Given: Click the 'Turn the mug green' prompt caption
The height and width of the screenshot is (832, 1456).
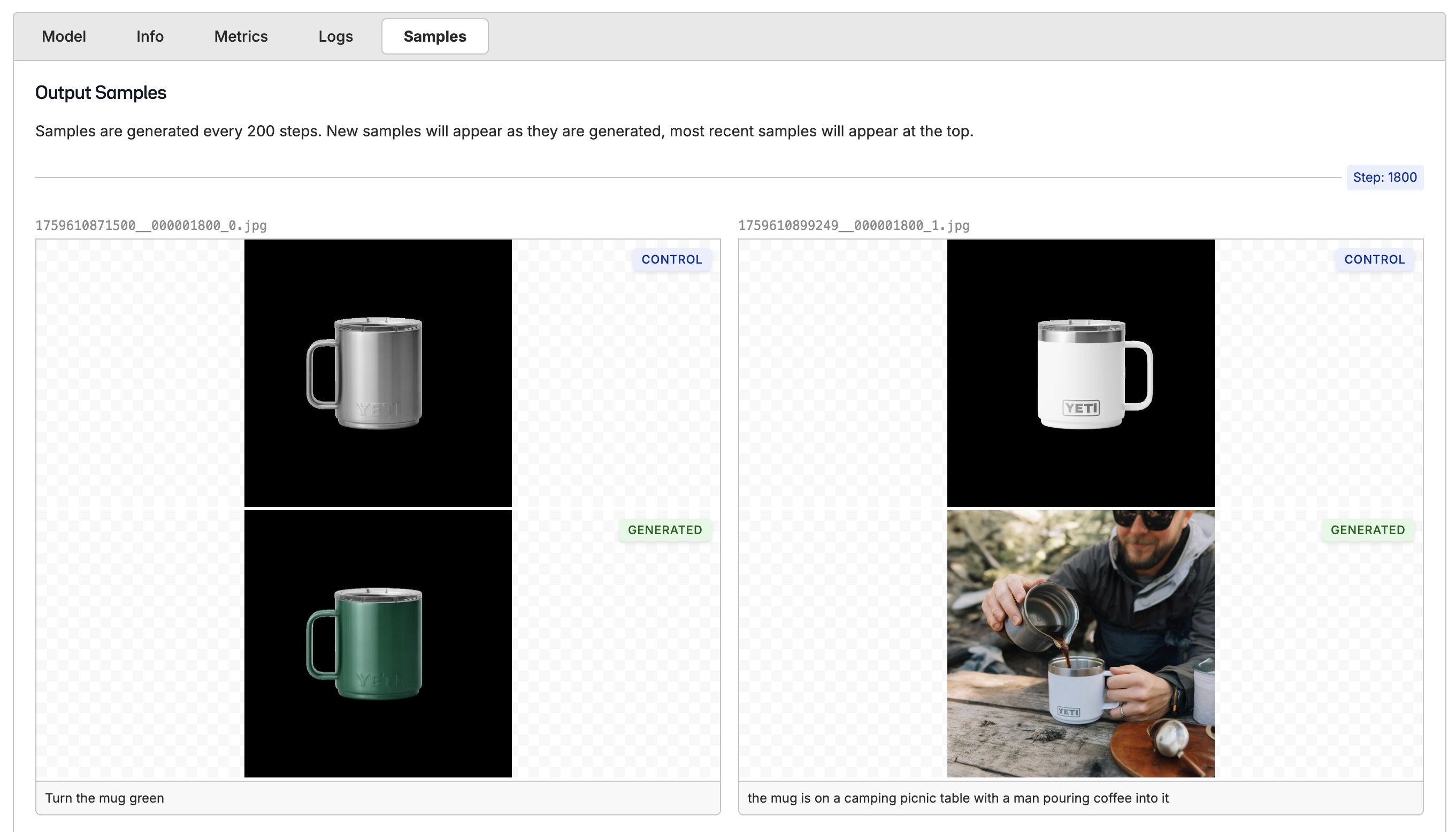Looking at the screenshot, I should (105, 798).
